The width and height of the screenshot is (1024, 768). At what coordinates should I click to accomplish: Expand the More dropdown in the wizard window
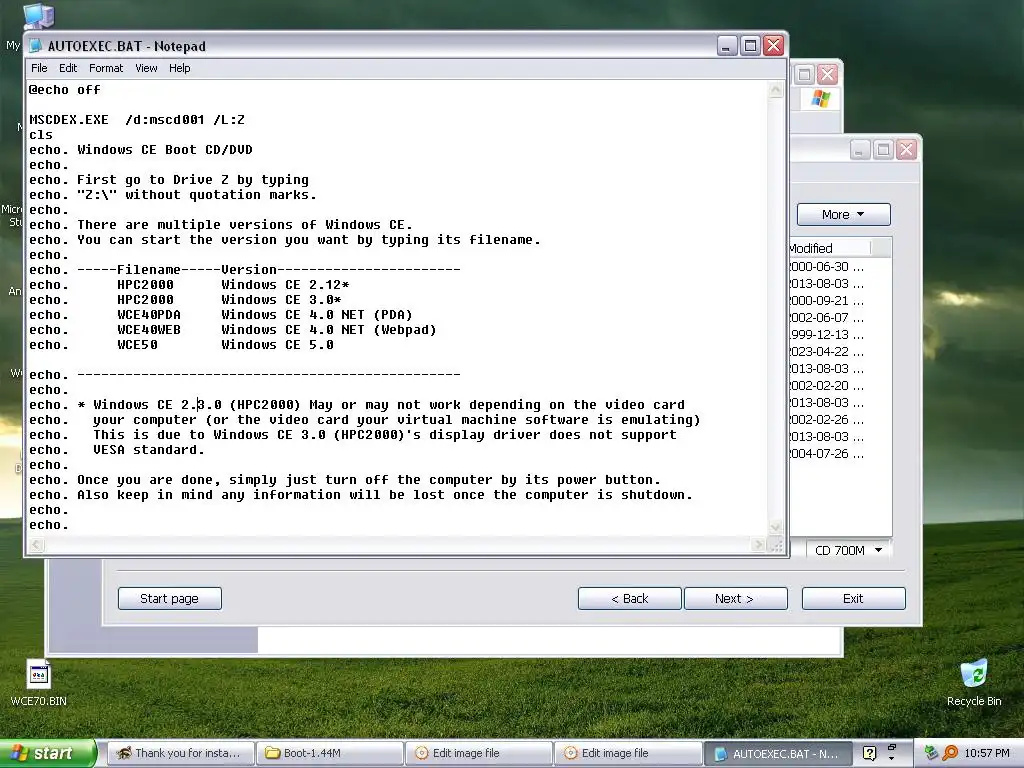[x=843, y=214]
